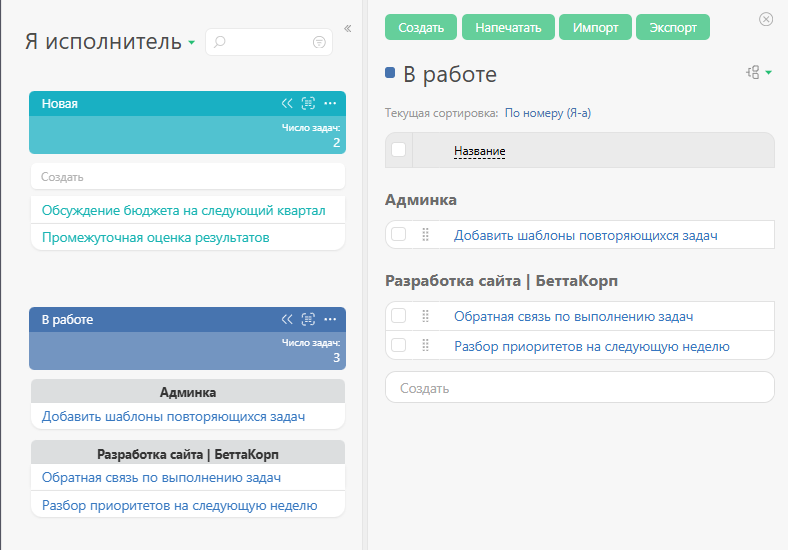Click the task count 2 in Новая

coord(336,143)
